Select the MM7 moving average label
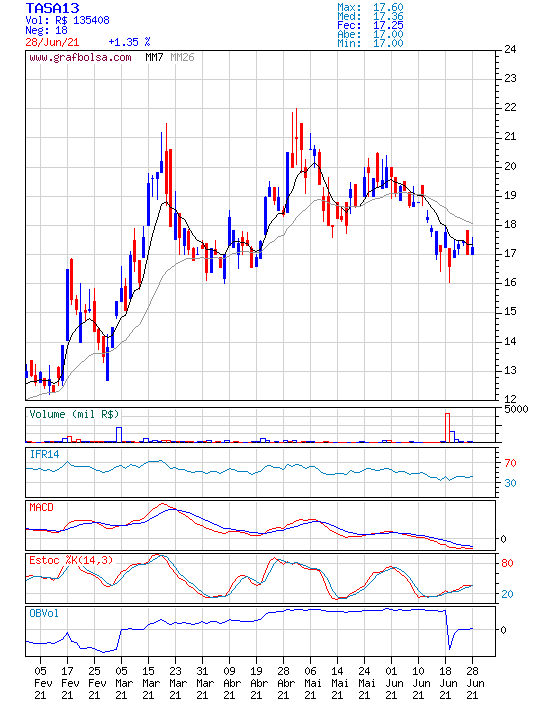 tap(154, 57)
